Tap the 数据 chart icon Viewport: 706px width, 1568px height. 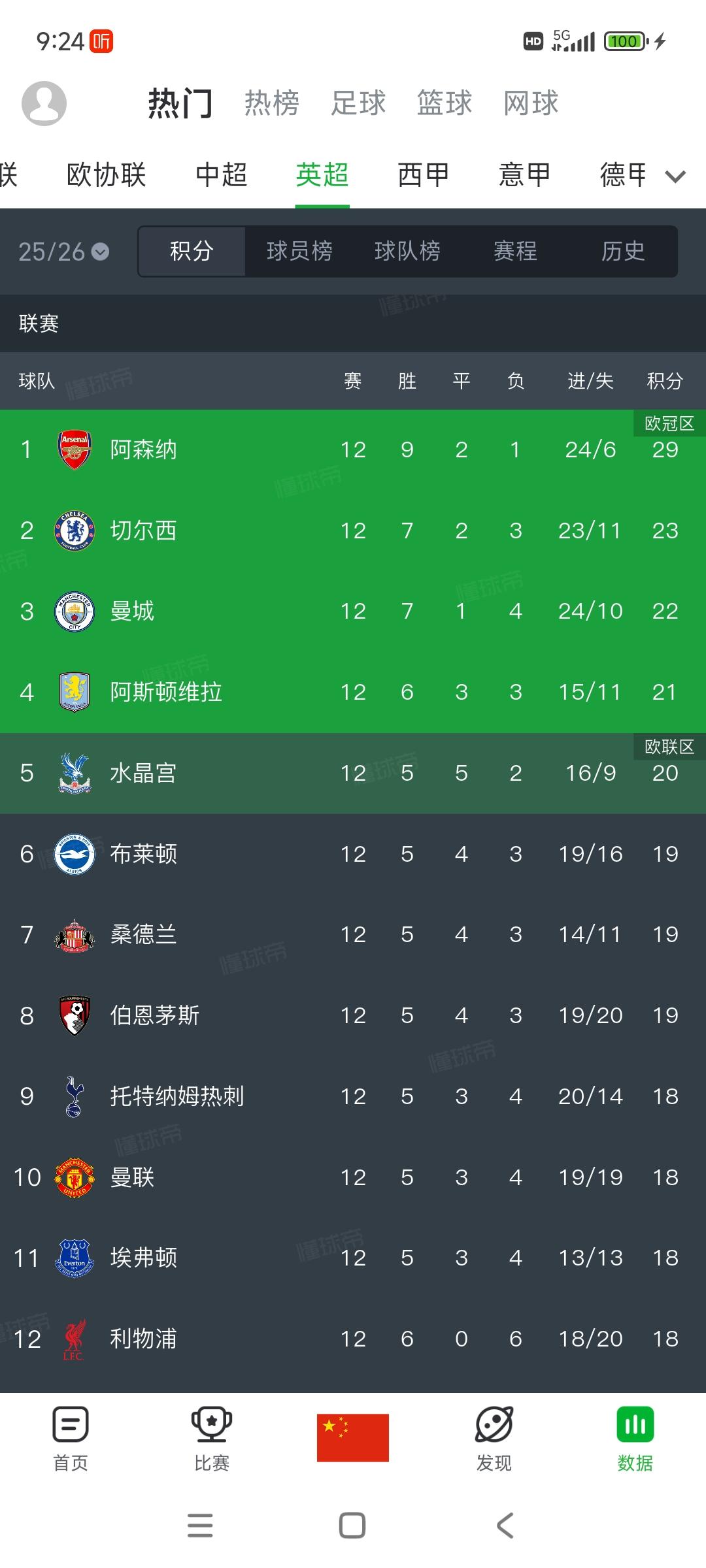tap(635, 1425)
